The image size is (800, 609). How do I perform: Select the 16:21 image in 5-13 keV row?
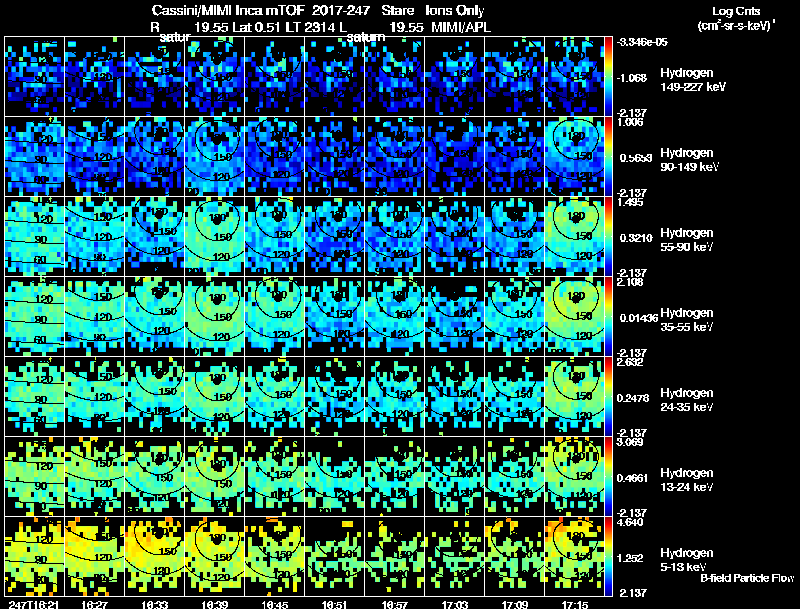click(34, 556)
